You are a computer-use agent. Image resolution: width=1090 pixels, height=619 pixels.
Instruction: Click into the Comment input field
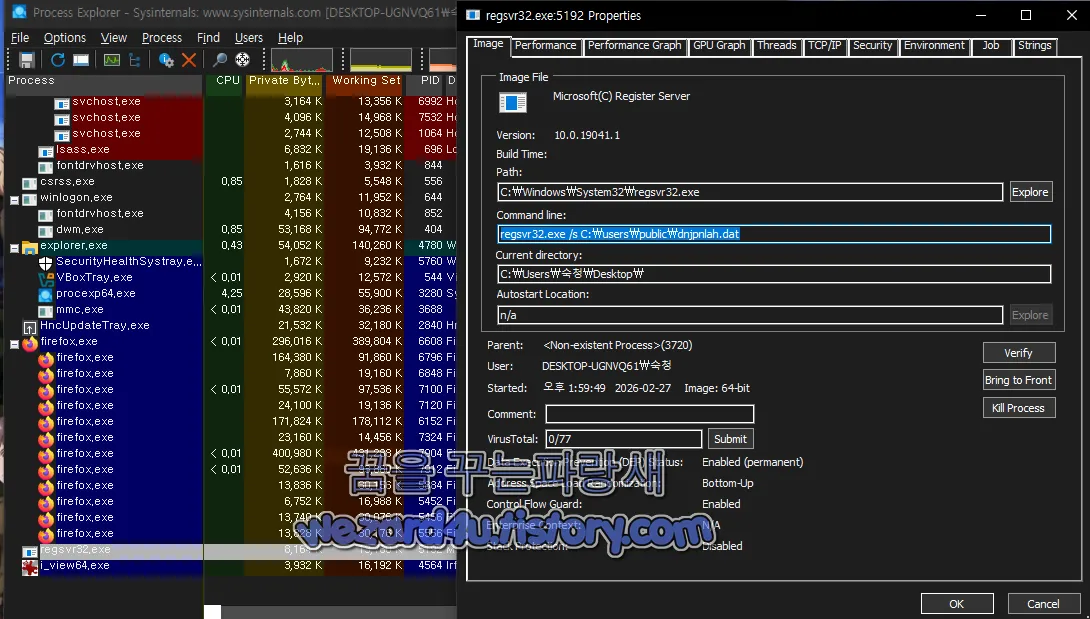[x=650, y=415]
